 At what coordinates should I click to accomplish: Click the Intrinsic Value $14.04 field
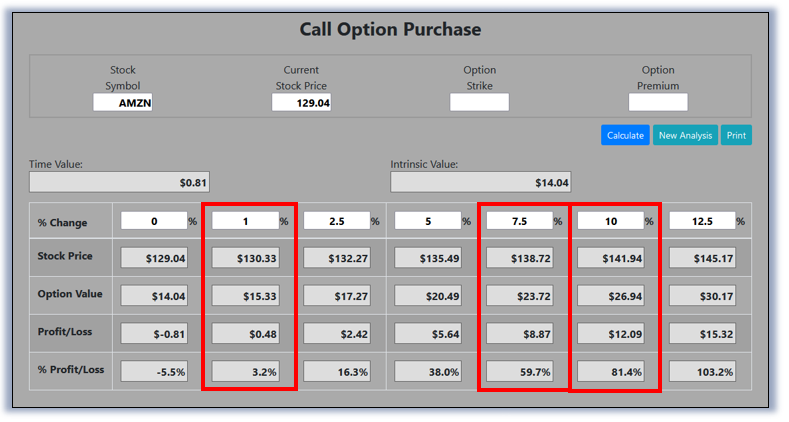pyautogui.click(x=481, y=182)
